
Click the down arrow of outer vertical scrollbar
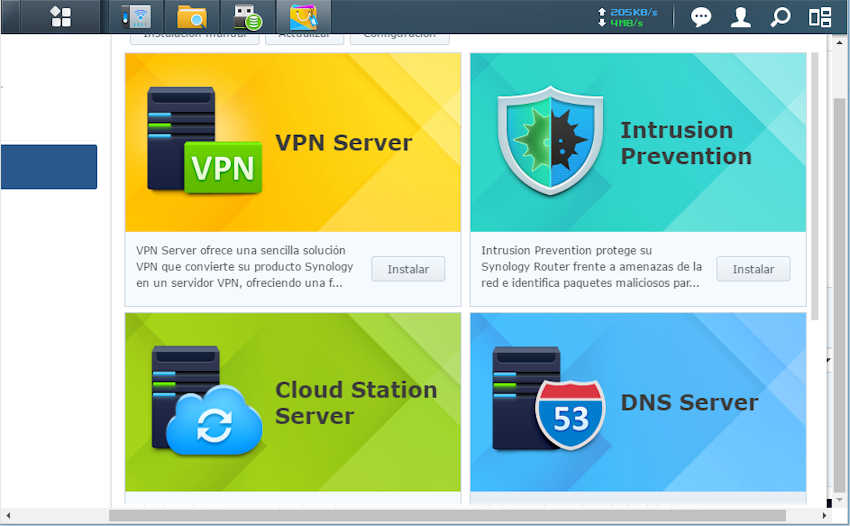(839, 499)
